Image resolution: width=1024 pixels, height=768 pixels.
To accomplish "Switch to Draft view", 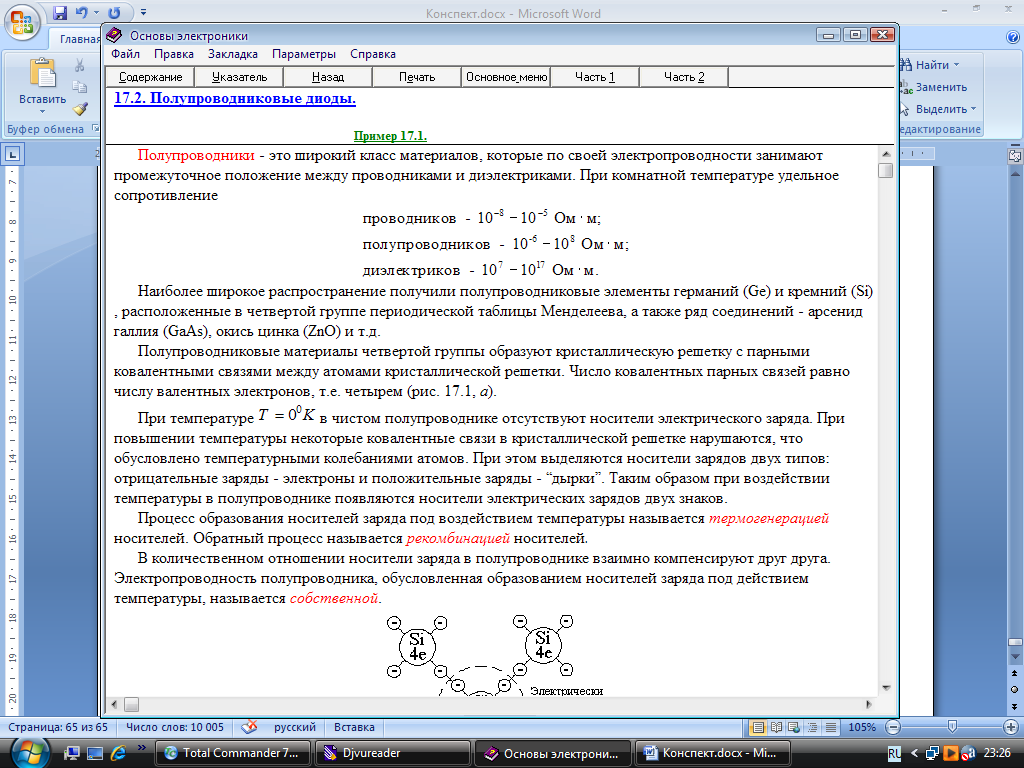I will click(x=831, y=727).
